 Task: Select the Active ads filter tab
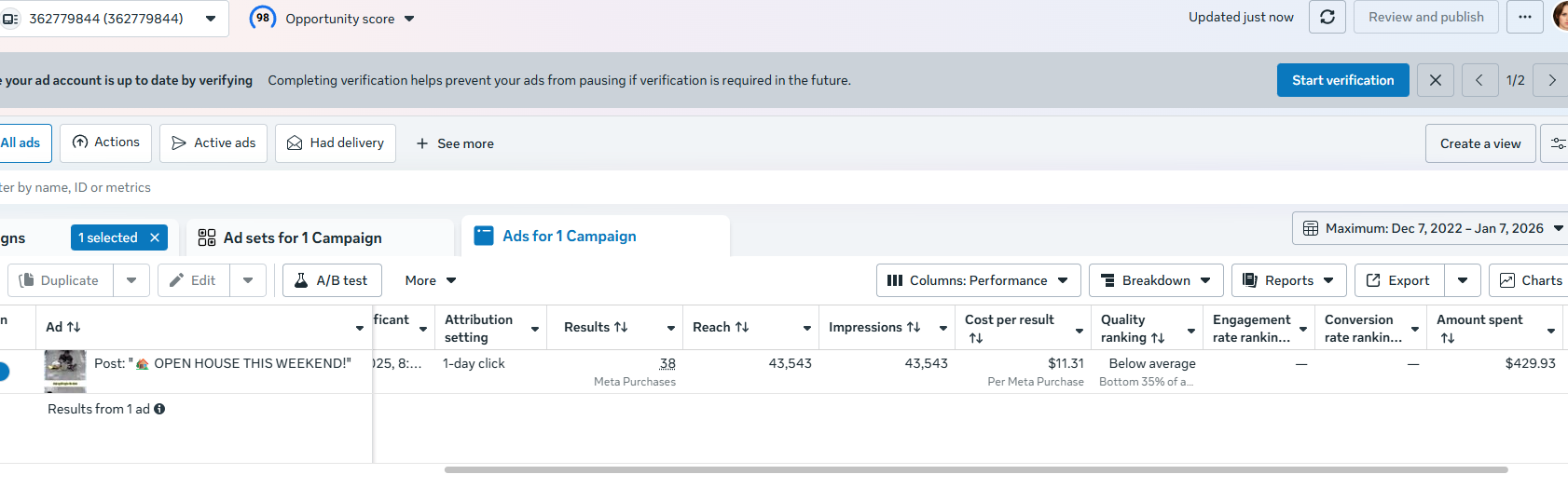[213, 142]
